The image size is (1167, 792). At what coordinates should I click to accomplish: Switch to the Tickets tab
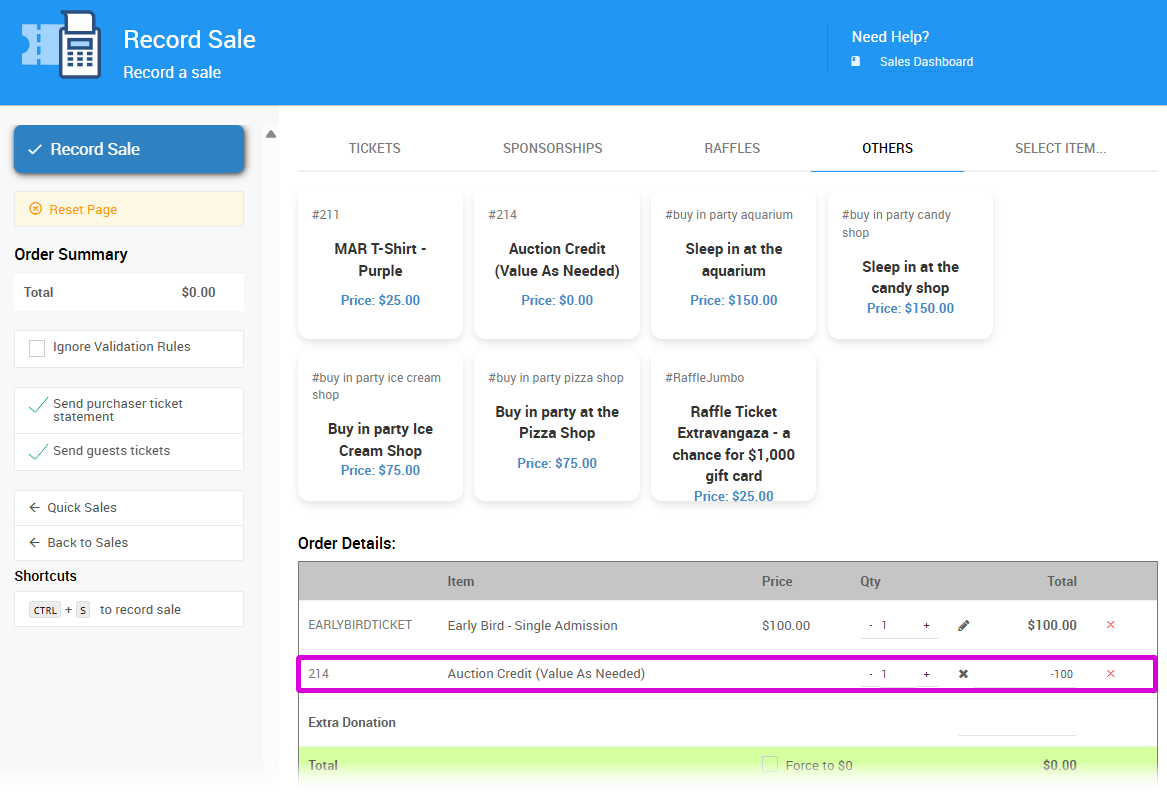[x=374, y=148]
